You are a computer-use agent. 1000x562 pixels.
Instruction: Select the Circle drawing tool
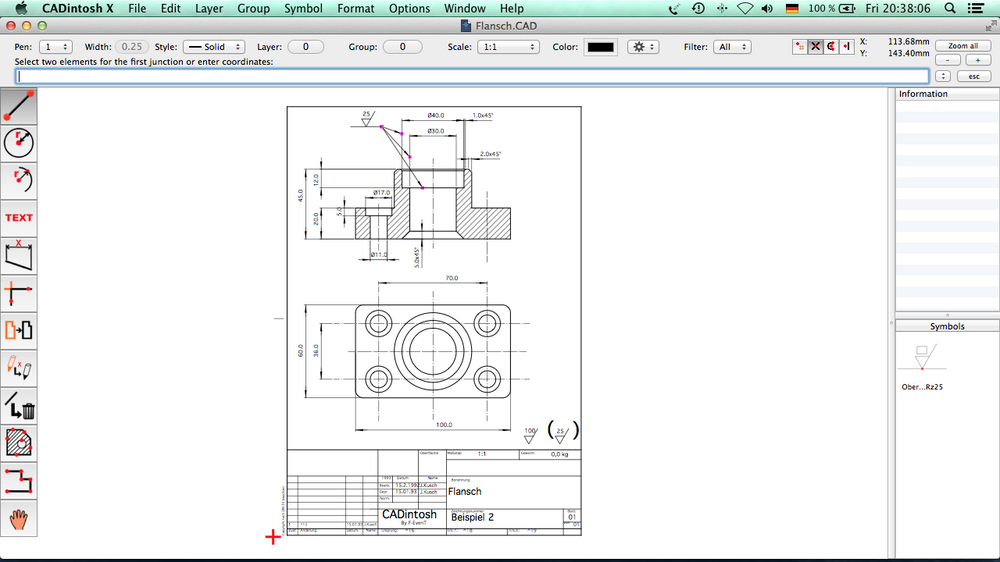pos(18,143)
